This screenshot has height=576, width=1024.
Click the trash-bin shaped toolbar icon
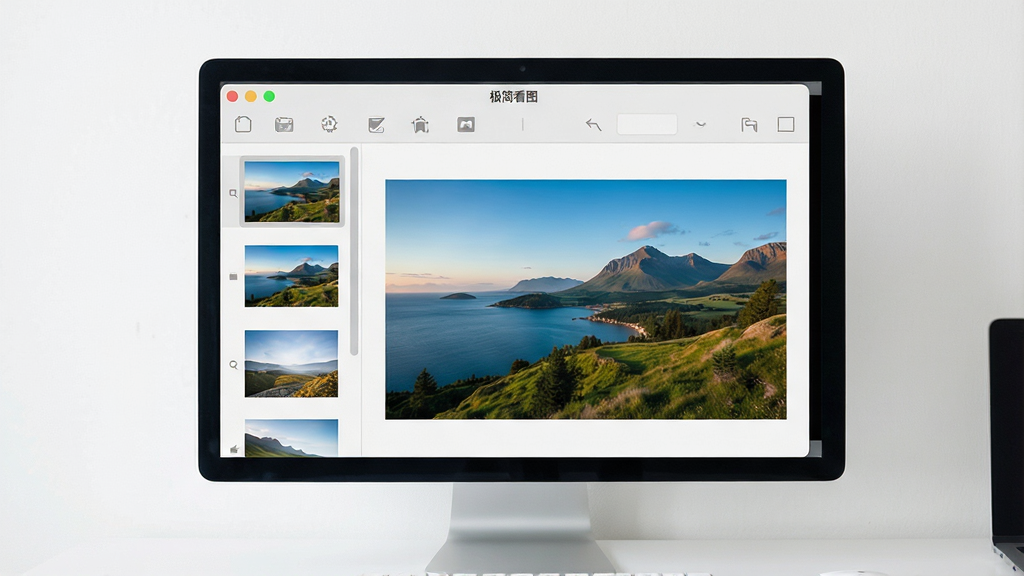coord(420,125)
